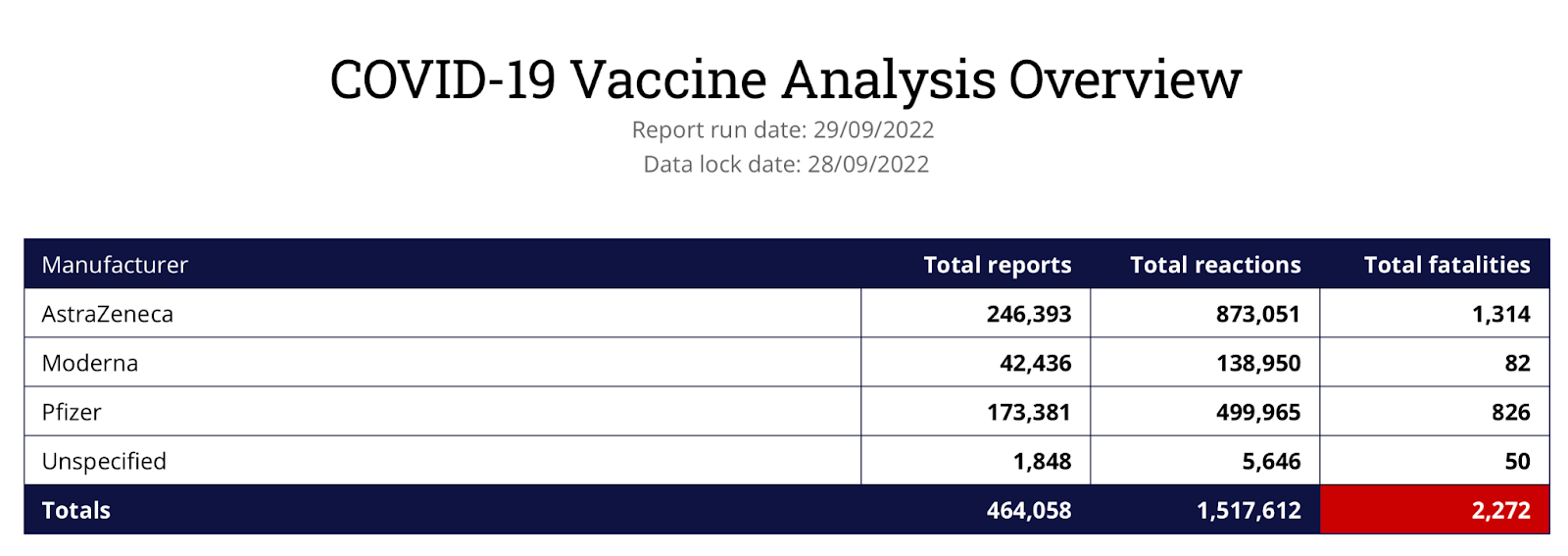Click the Pfizer manufacturer cell
This screenshot has width=1568, height=556.
click(x=443, y=412)
